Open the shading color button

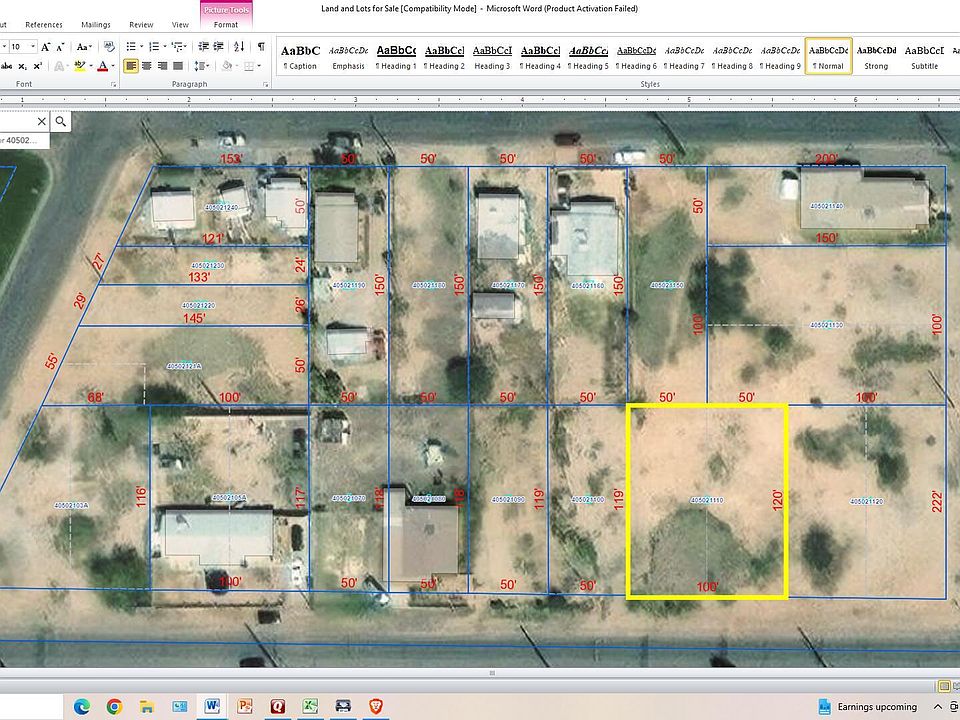(x=227, y=66)
